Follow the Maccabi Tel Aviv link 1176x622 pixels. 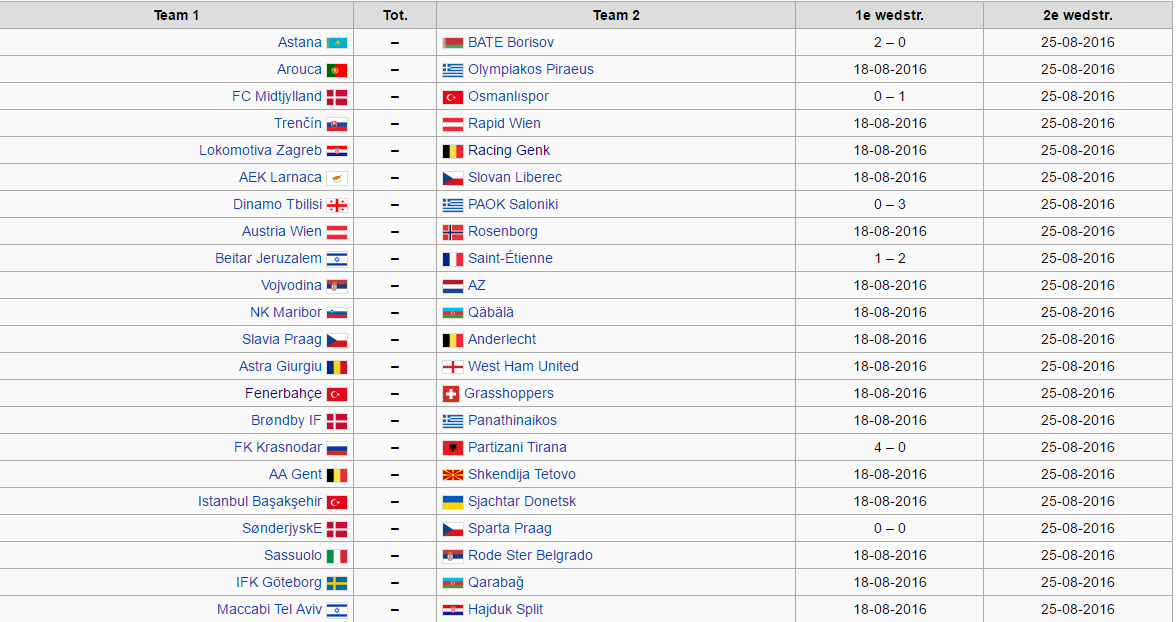pos(269,610)
